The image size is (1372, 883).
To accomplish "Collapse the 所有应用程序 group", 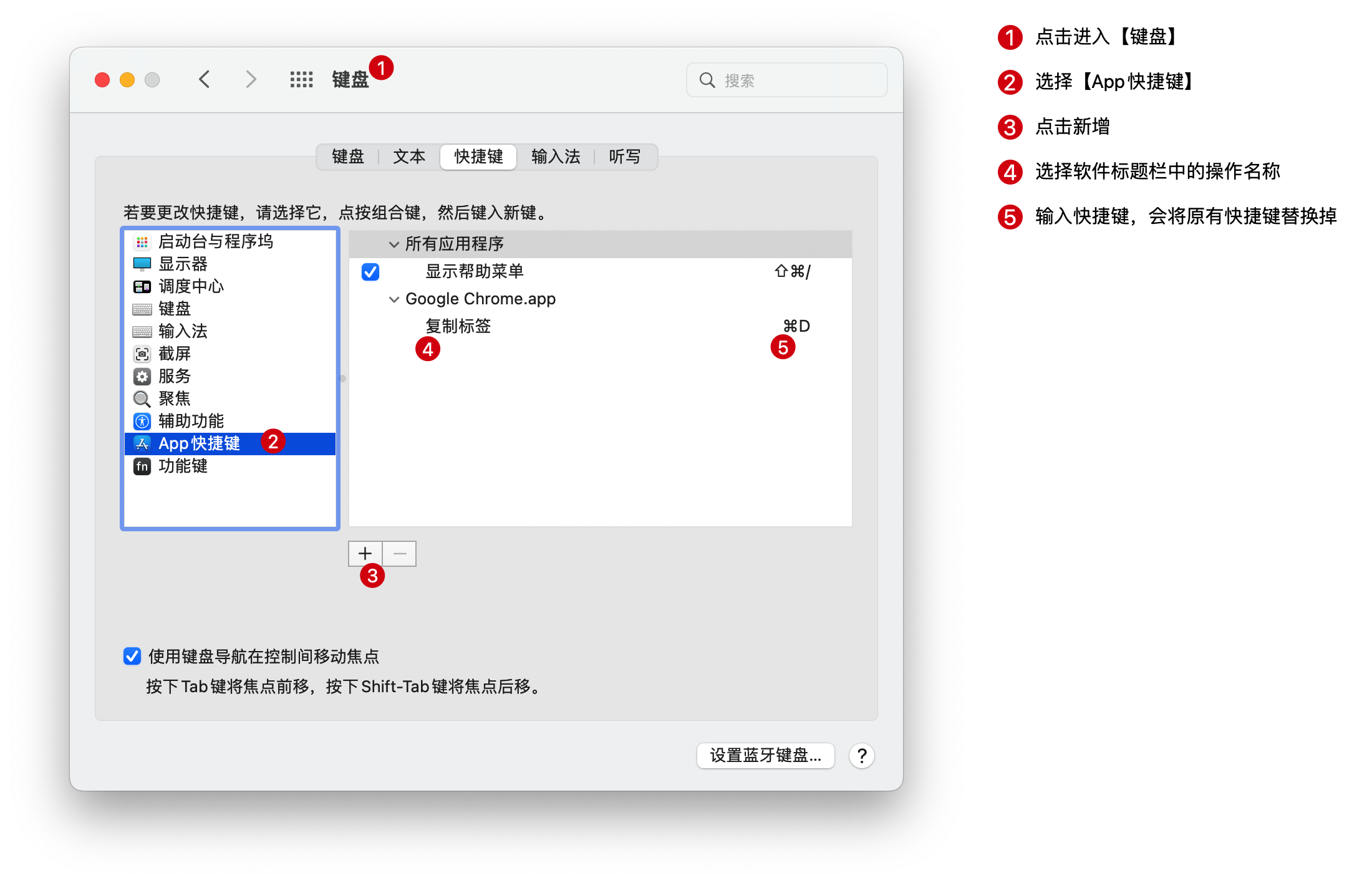I will tap(394, 244).
